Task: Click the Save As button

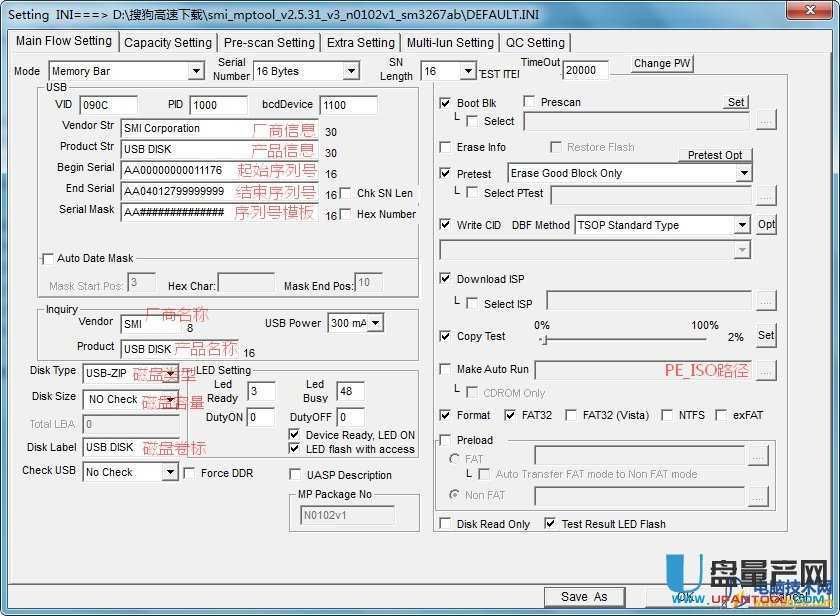Action: point(584,597)
